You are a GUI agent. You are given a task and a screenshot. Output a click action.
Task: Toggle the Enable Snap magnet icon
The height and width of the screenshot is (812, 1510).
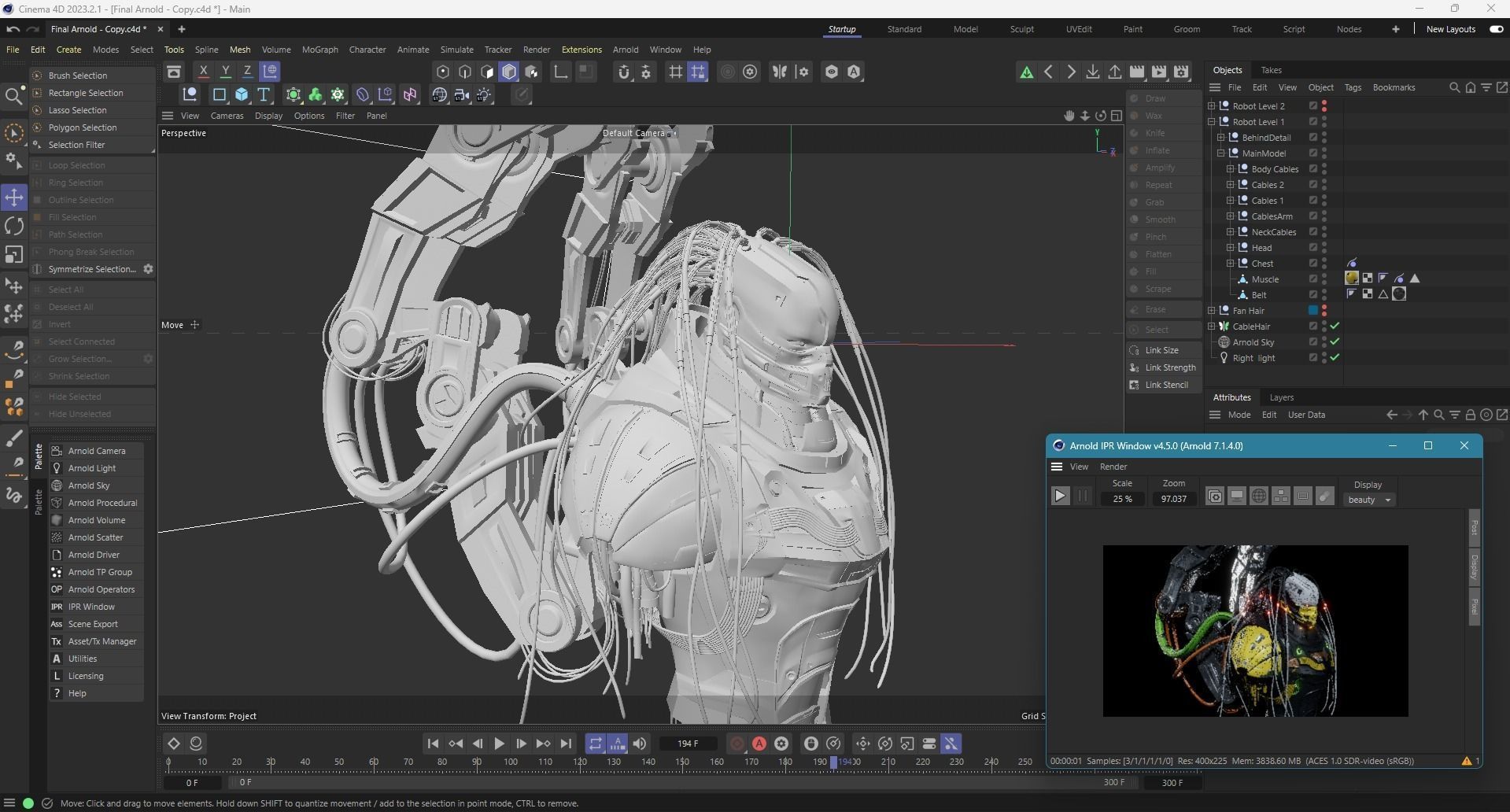pyautogui.click(x=624, y=72)
